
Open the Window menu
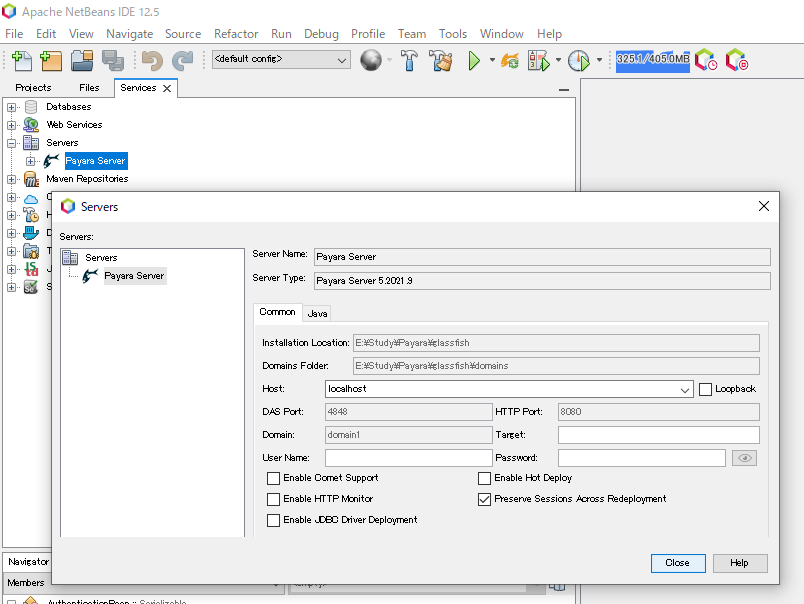click(x=501, y=34)
